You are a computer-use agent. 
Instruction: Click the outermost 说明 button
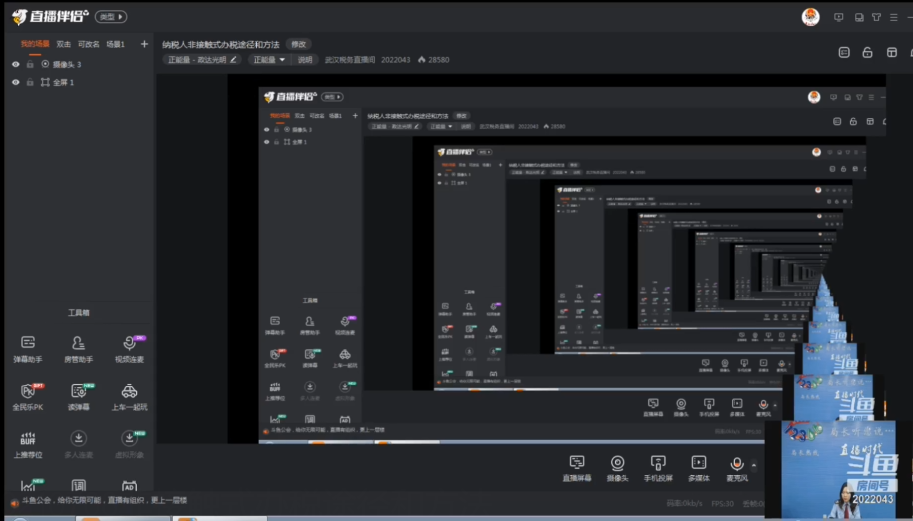pos(305,59)
